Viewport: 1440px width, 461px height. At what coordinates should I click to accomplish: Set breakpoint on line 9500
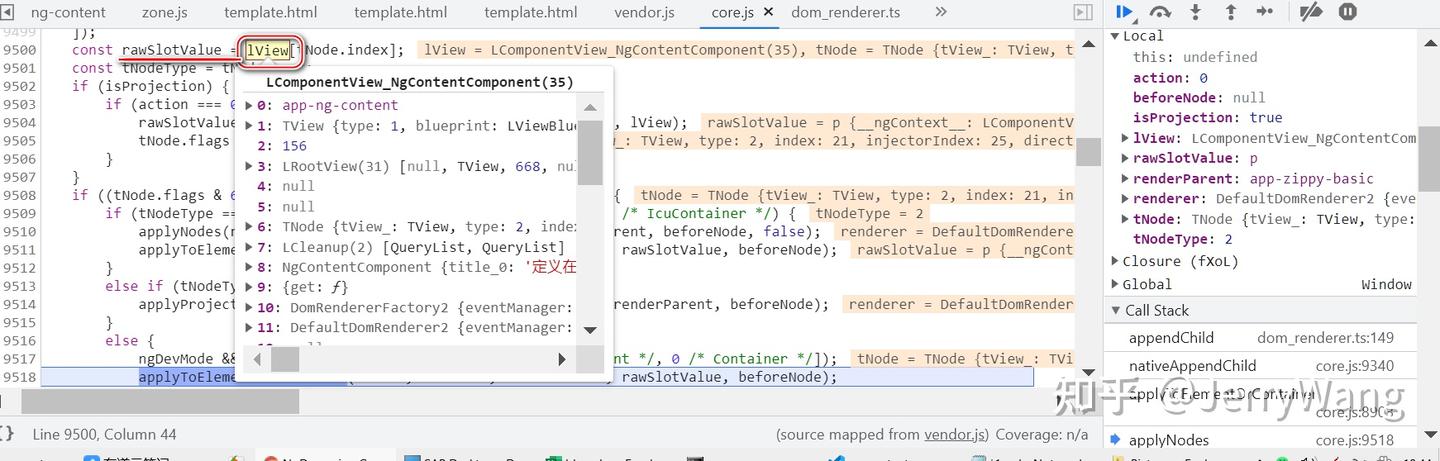tap(20, 50)
